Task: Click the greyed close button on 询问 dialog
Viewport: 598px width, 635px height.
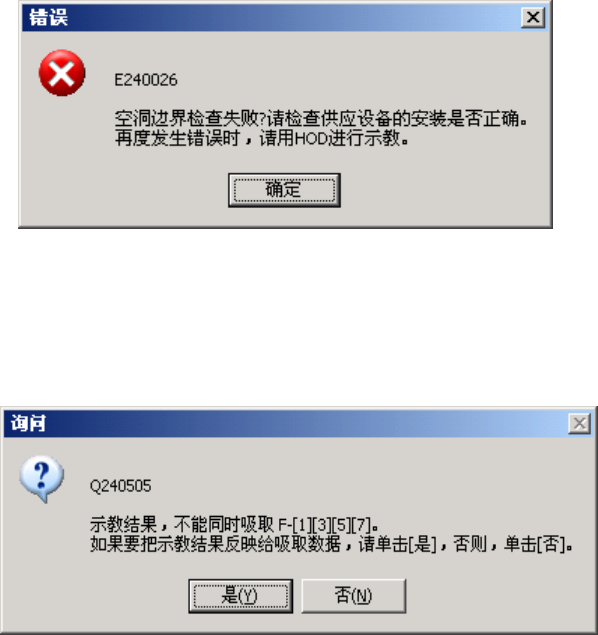Action: (579, 424)
